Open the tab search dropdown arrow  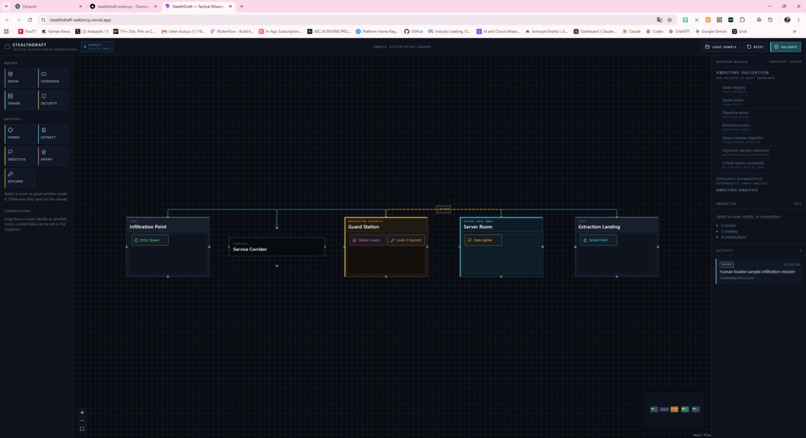(6, 6)
